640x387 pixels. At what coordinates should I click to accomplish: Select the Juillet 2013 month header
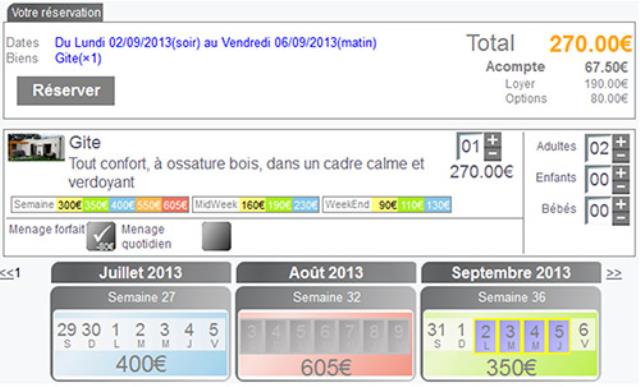(141, 273)
